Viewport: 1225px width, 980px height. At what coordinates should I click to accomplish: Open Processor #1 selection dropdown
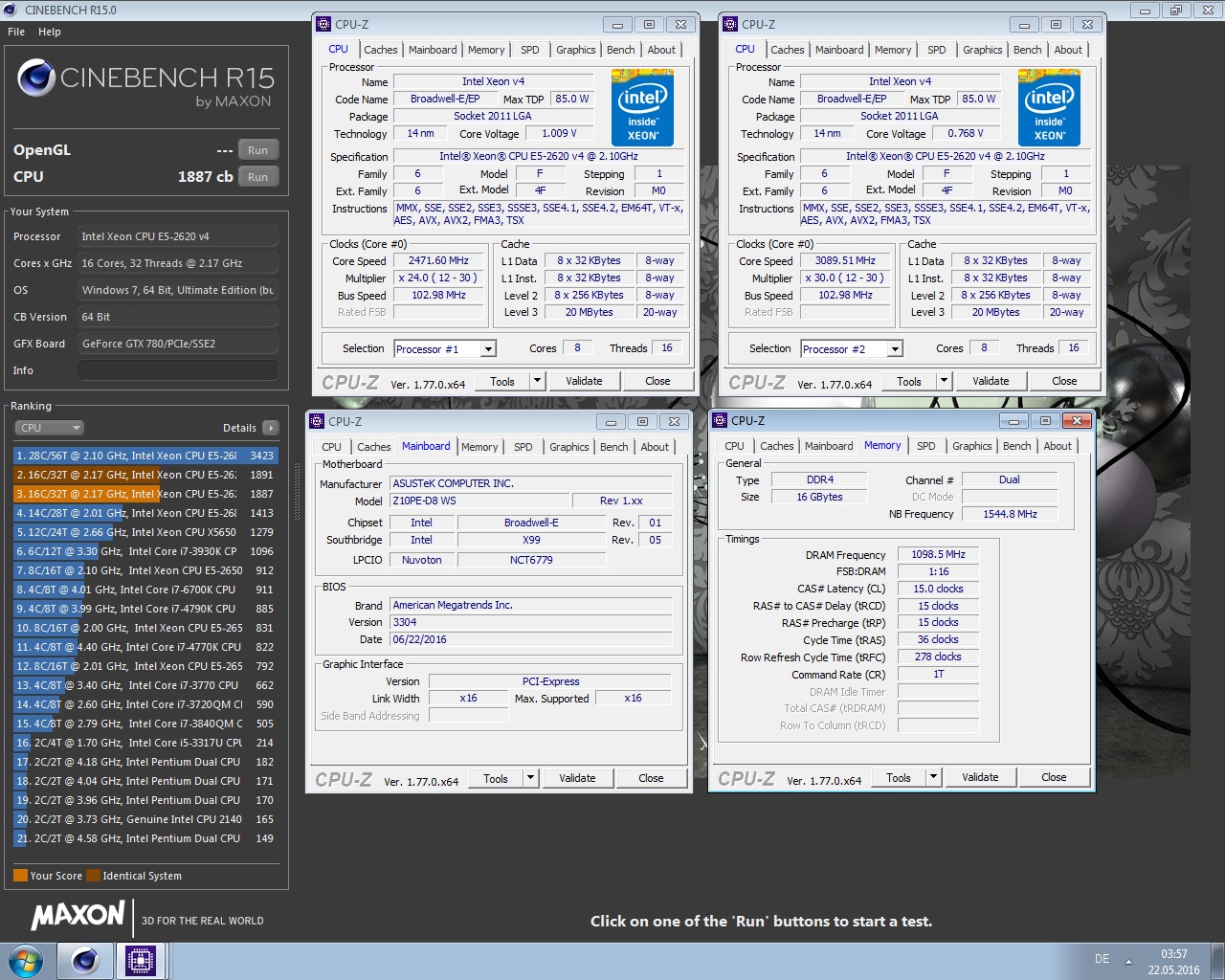(x=488, y=349)
